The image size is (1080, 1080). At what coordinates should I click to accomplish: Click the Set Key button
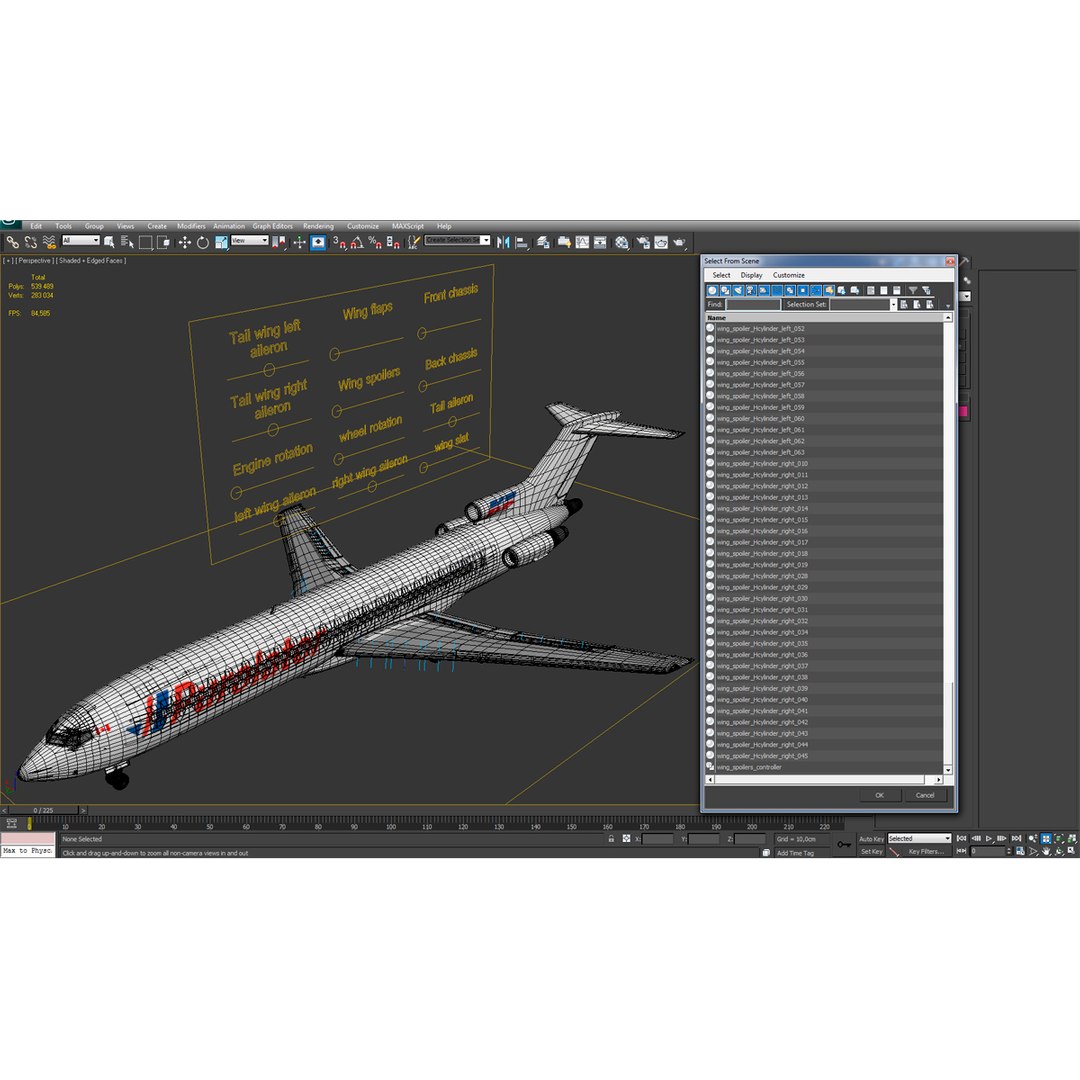pyautogui.click(x=871, y=852)
